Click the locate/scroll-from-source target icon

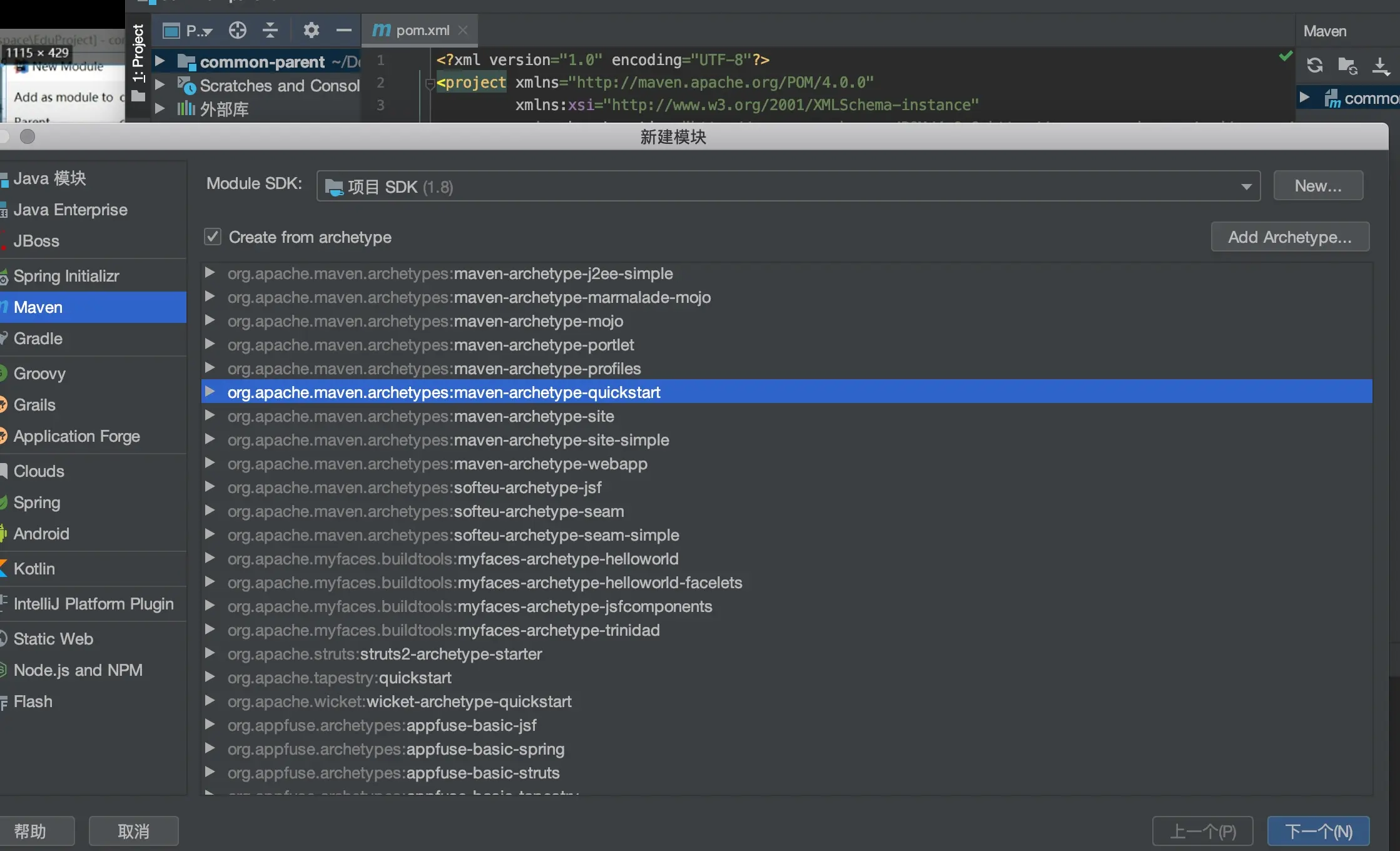tap(238, 30)
